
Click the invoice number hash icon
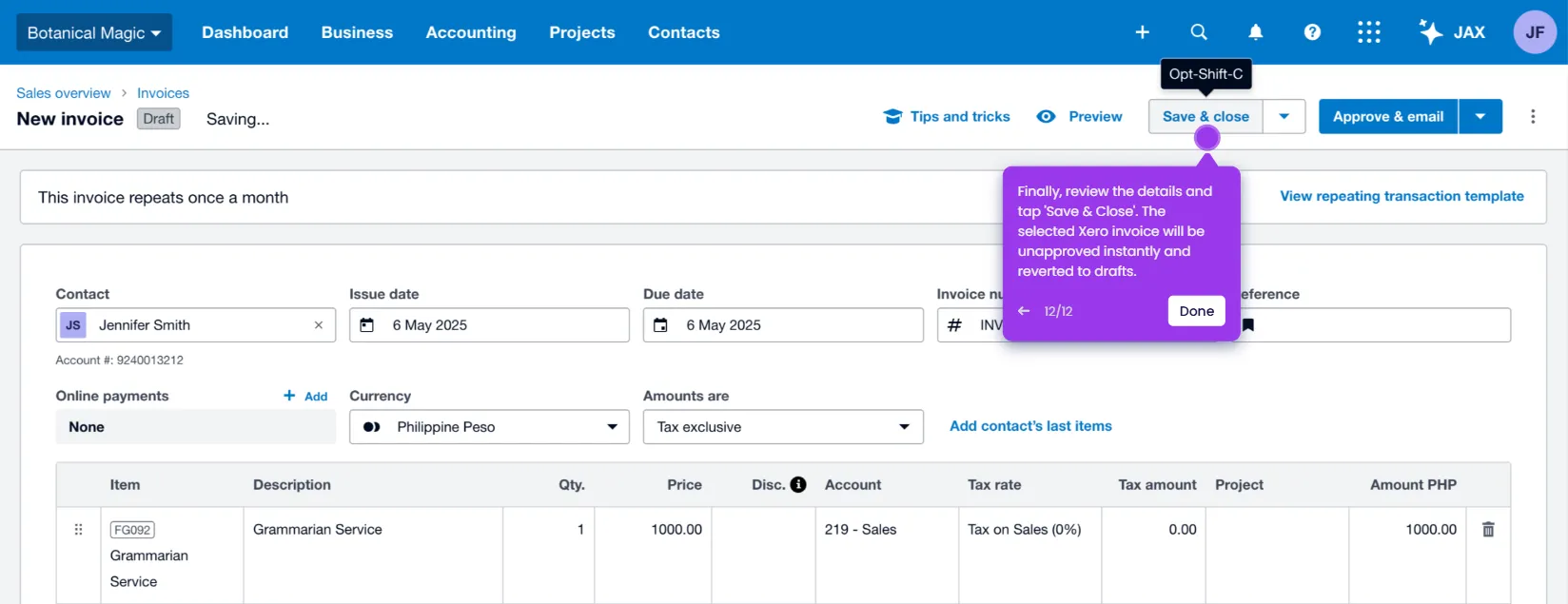[954, 325]
